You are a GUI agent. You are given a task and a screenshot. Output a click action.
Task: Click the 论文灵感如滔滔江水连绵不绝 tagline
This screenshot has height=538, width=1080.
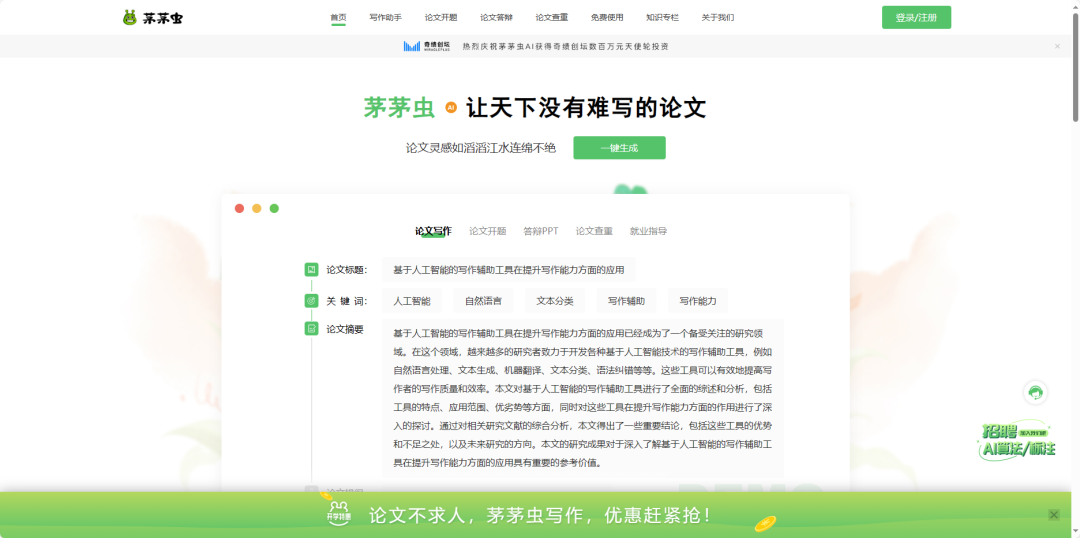tap(481, 147)
